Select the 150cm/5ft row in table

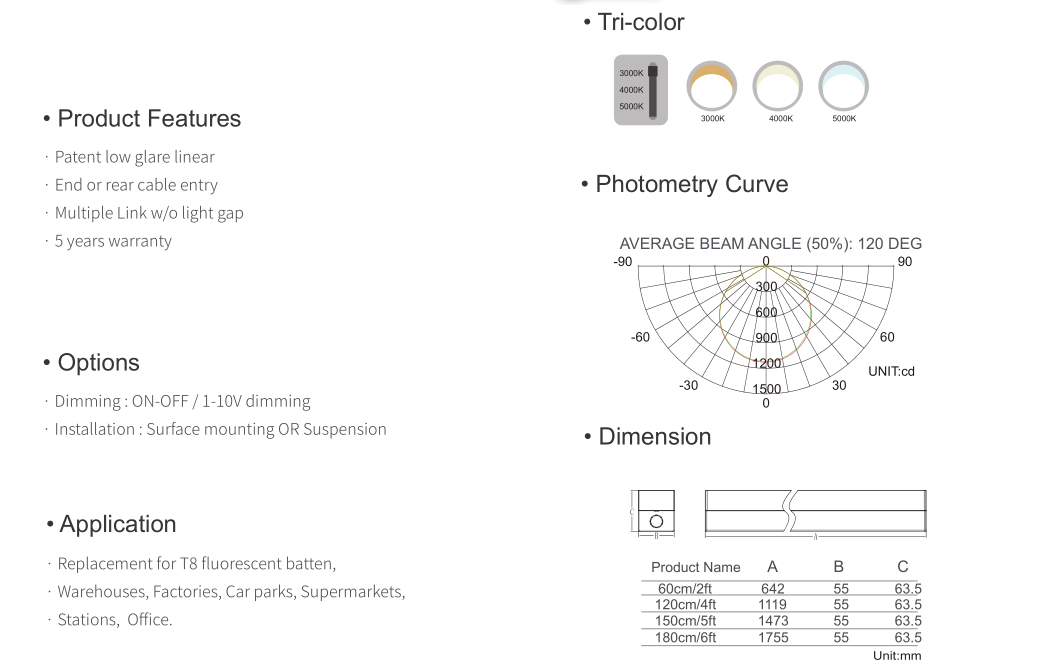coord(782,621)
